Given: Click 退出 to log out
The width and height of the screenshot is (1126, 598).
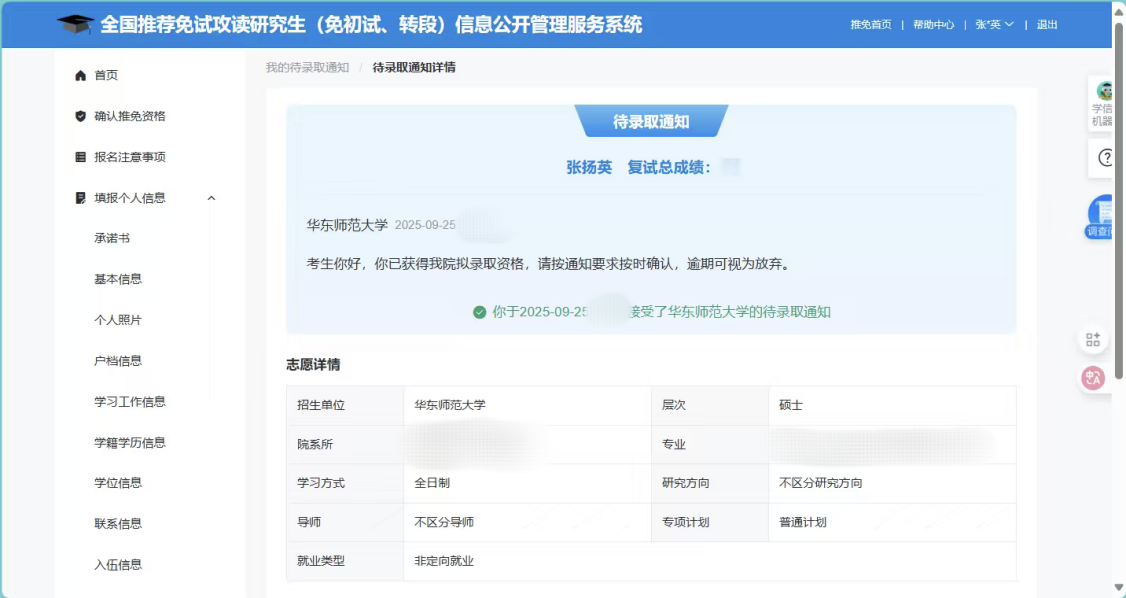Looking at the screenshot, I should 1046,24.
